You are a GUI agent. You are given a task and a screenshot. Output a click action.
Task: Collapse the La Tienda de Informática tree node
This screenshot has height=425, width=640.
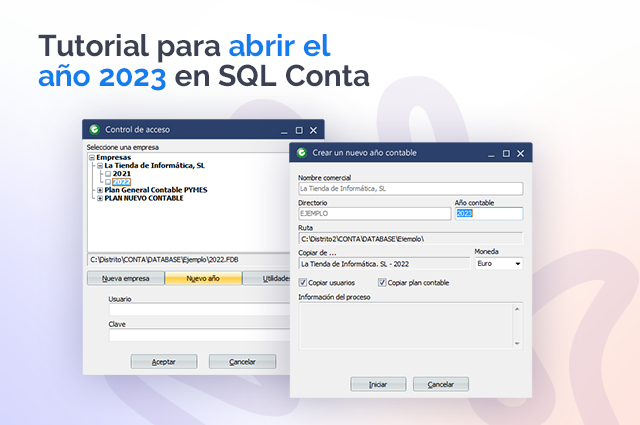pos(100,165)
